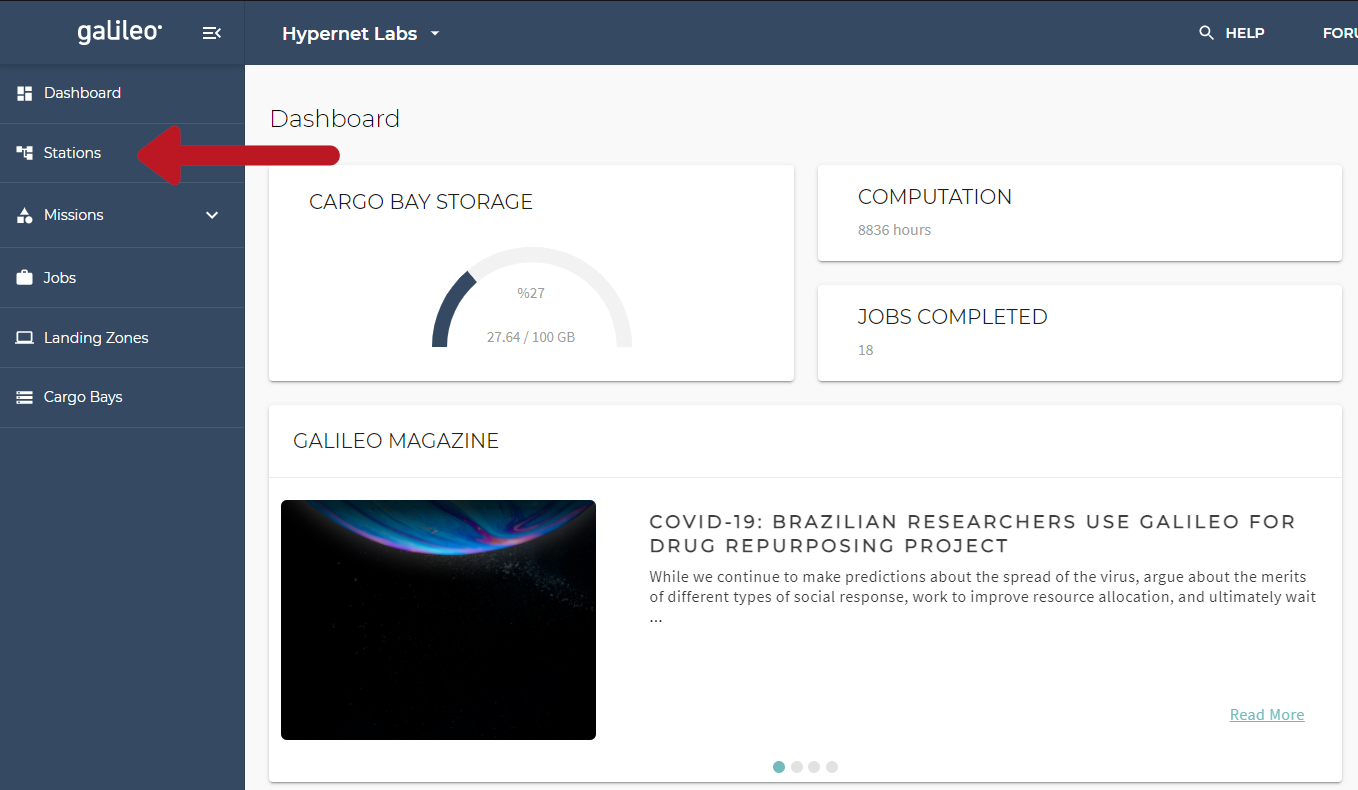Viewport: 1358px width, 790px height.
Task: Click the article excerpt paragraph text
Action: pyautogui.click(x=983, y=597)
